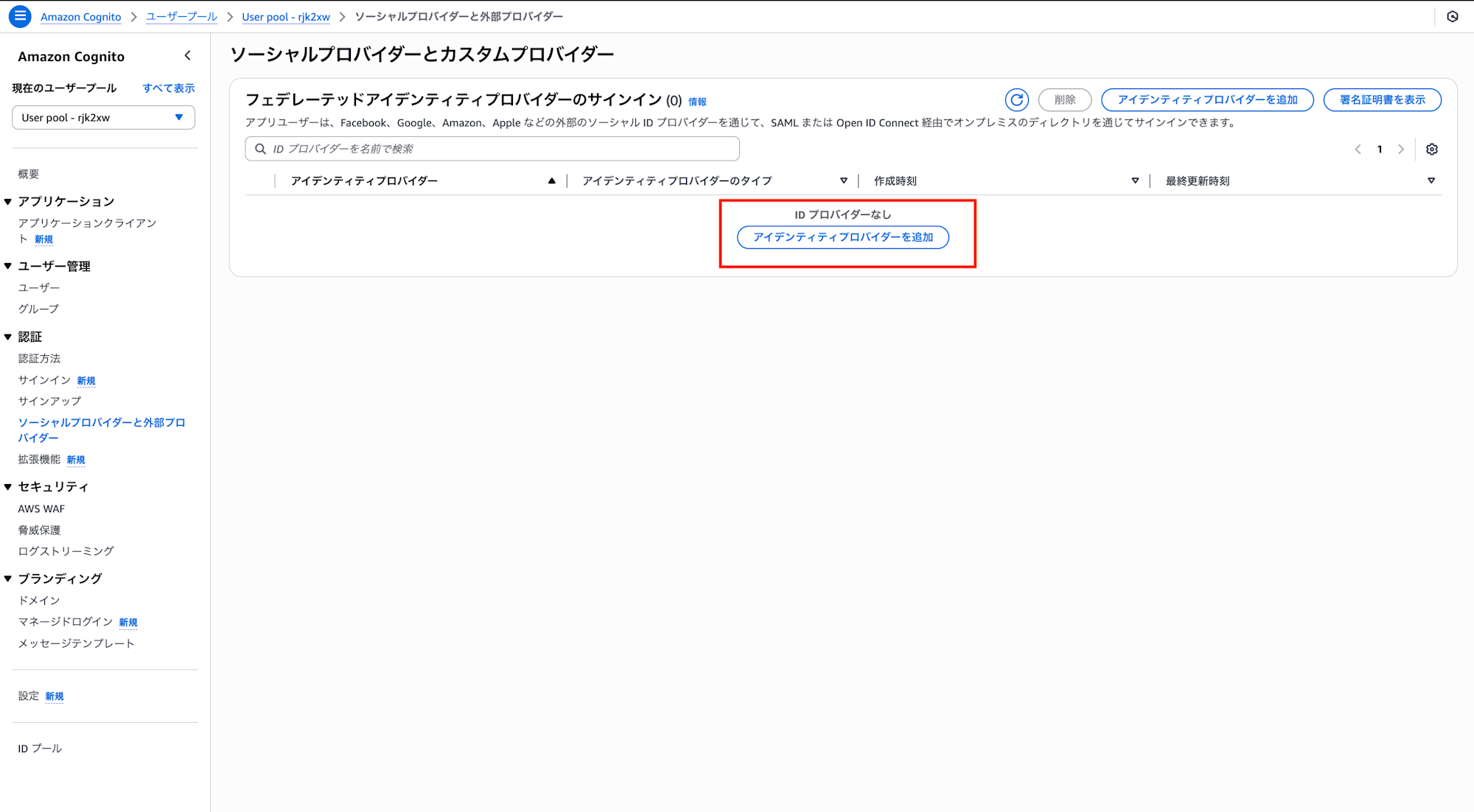Open table preferences gear icon

click(1432, 150)
